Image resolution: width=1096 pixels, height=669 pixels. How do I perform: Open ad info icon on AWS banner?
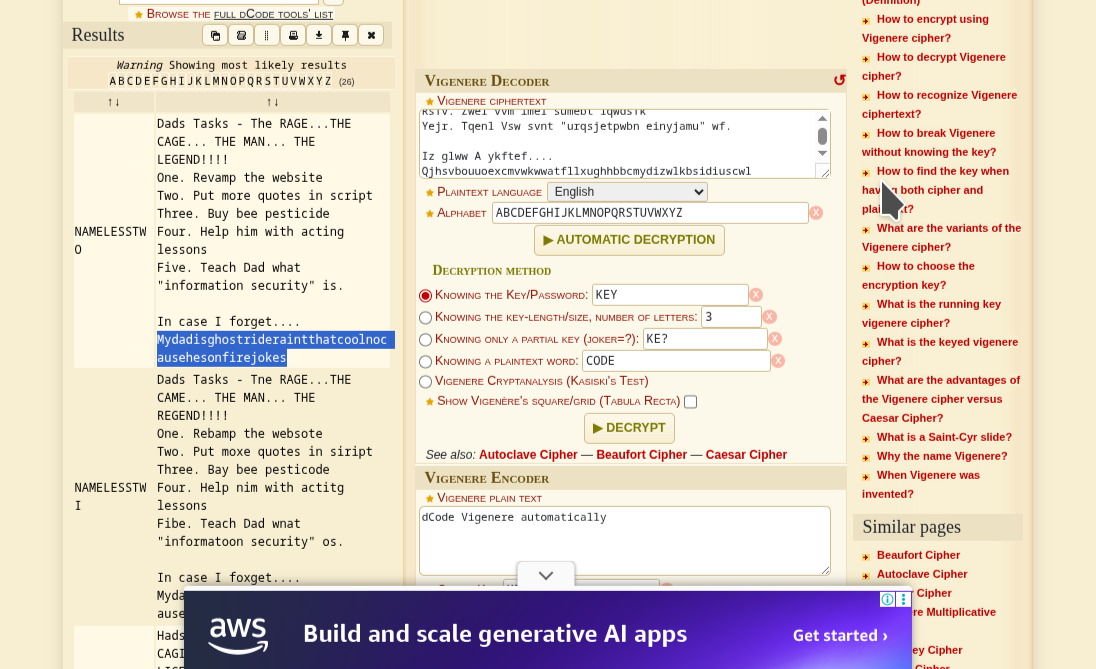[x=887, y=599]
